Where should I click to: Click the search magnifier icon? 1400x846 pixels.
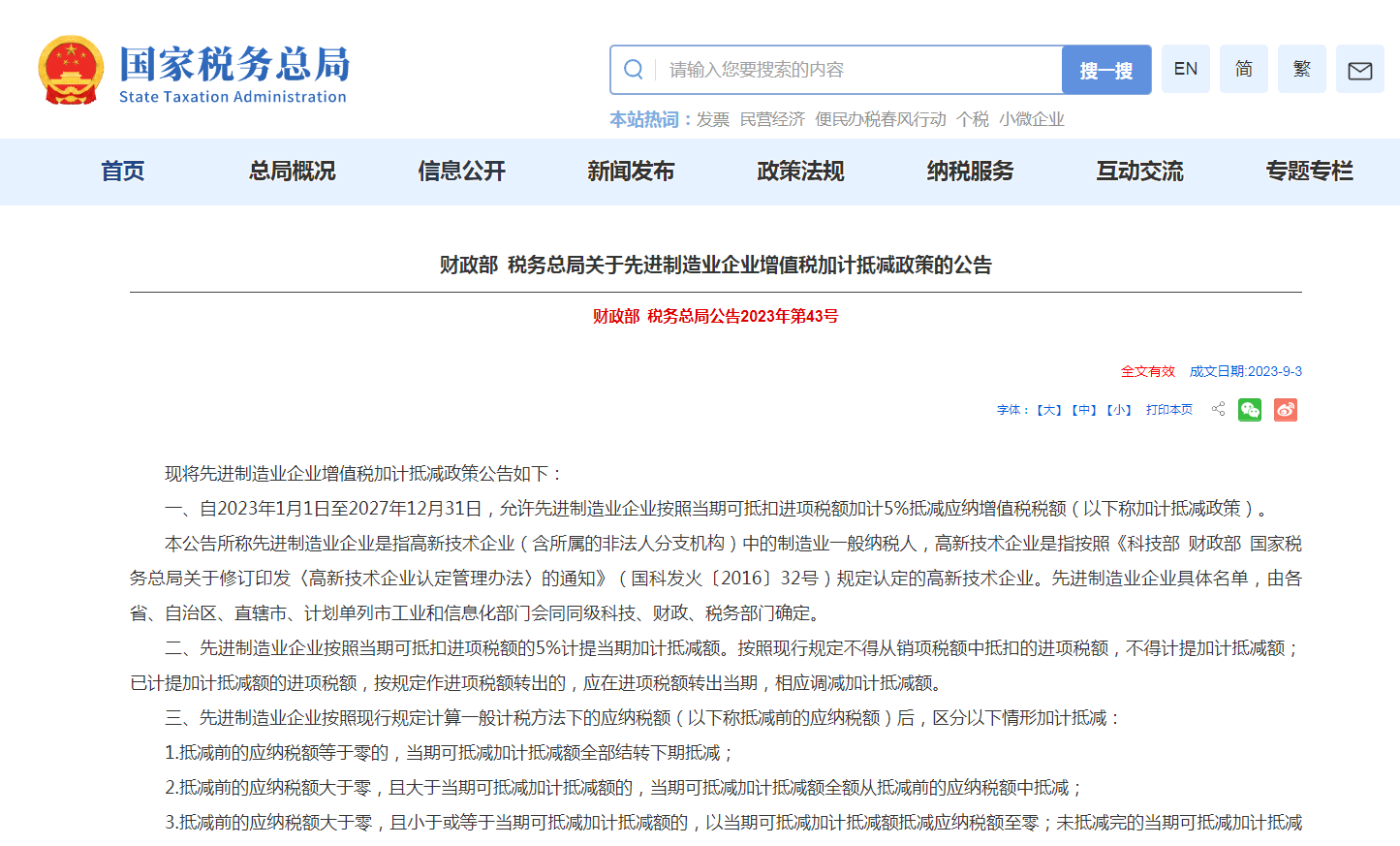point(634,70)
